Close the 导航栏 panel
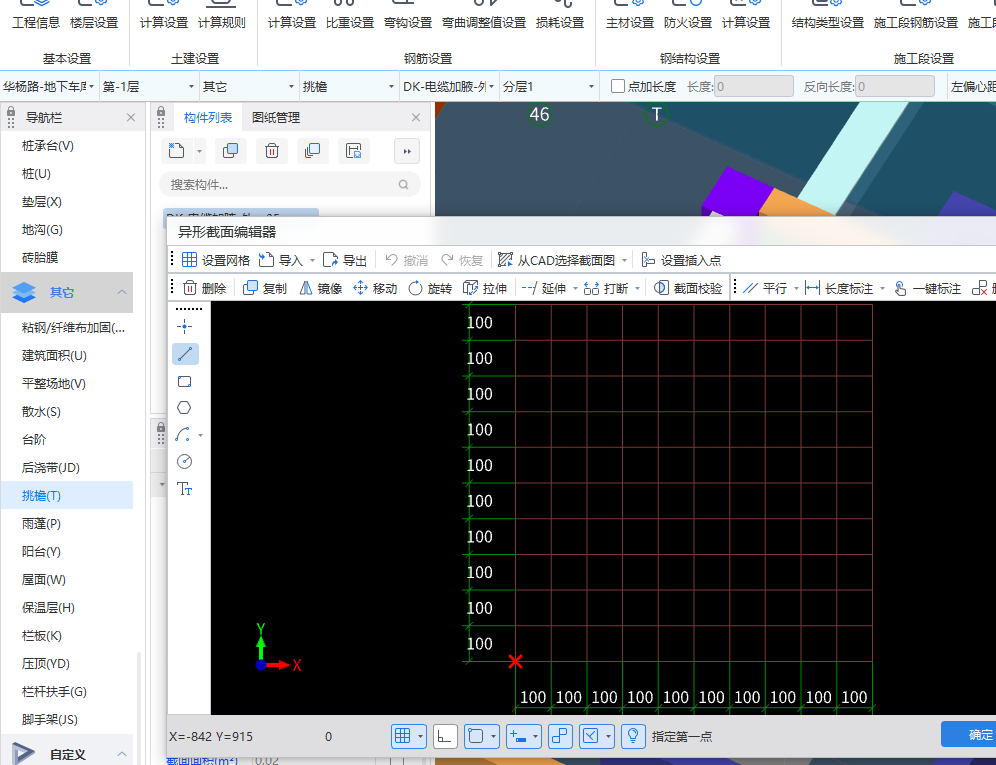This screenshot has width=996, height=765. click(131, 118)
